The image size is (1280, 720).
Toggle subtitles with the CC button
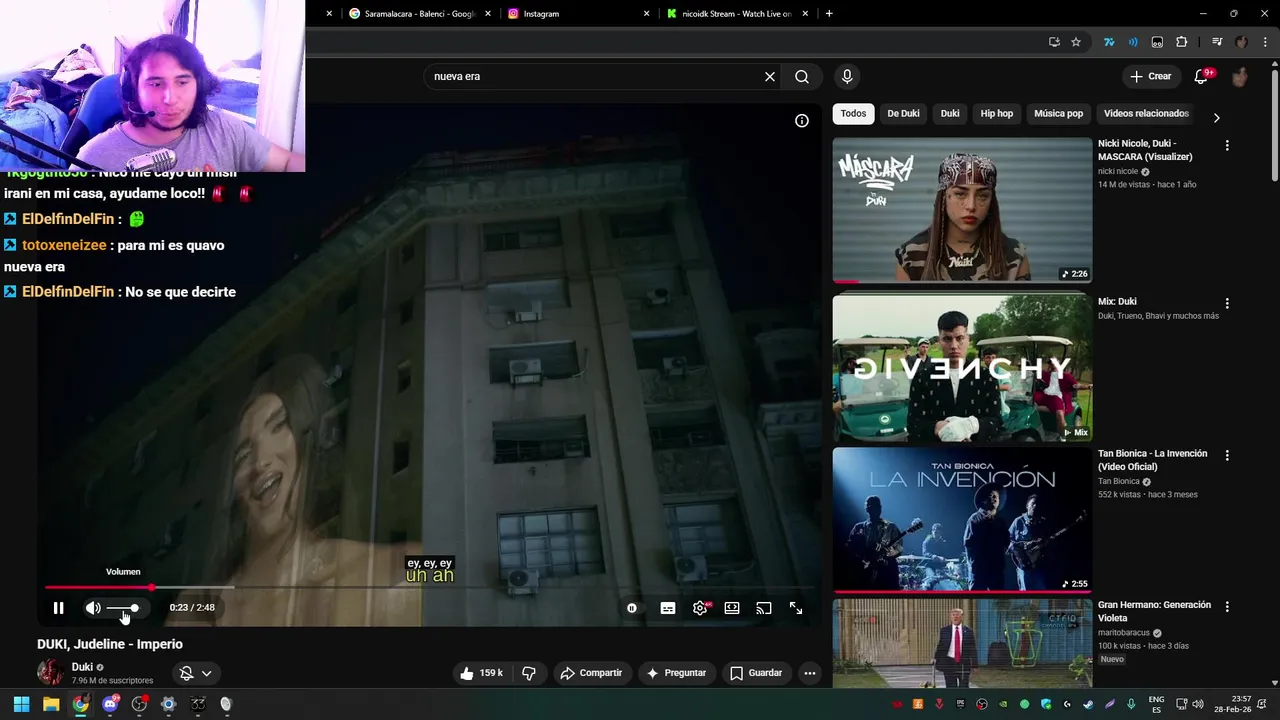coord(668,608)
